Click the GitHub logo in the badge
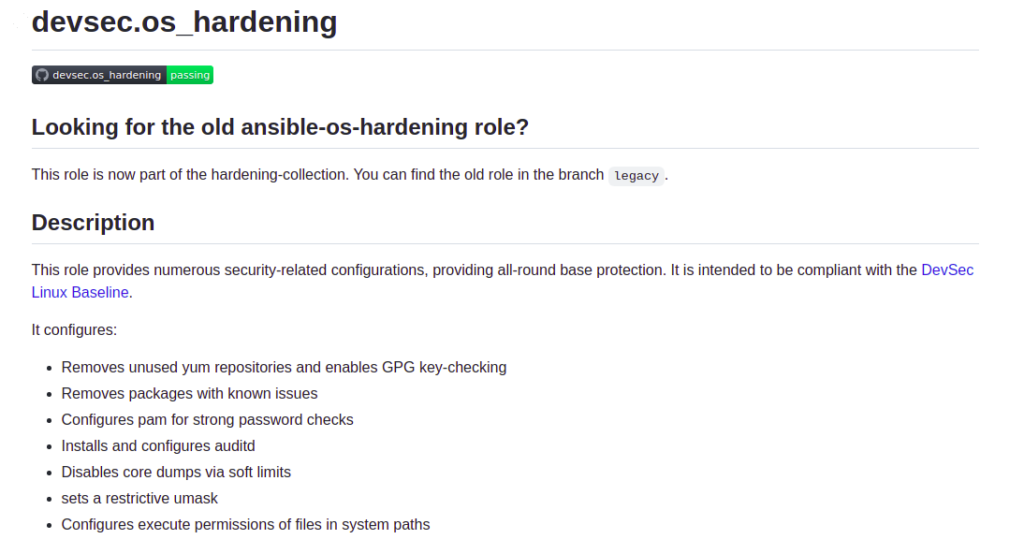Image resolution: width=1024 pixels, height=539 pixels. click(x=42, y=75)
